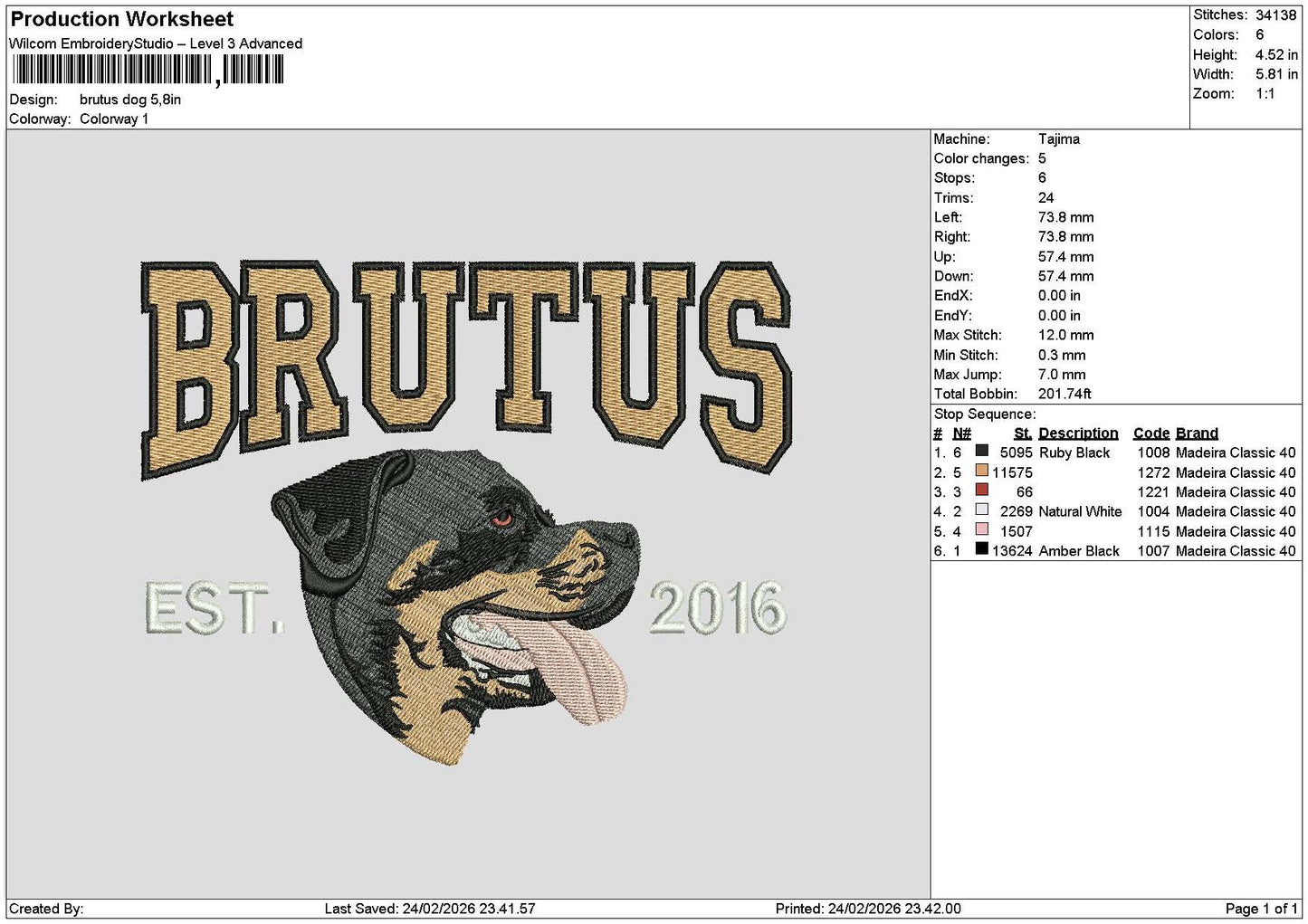Click the Color changes value 5
1308x924 pixels.
(1042, 158)
